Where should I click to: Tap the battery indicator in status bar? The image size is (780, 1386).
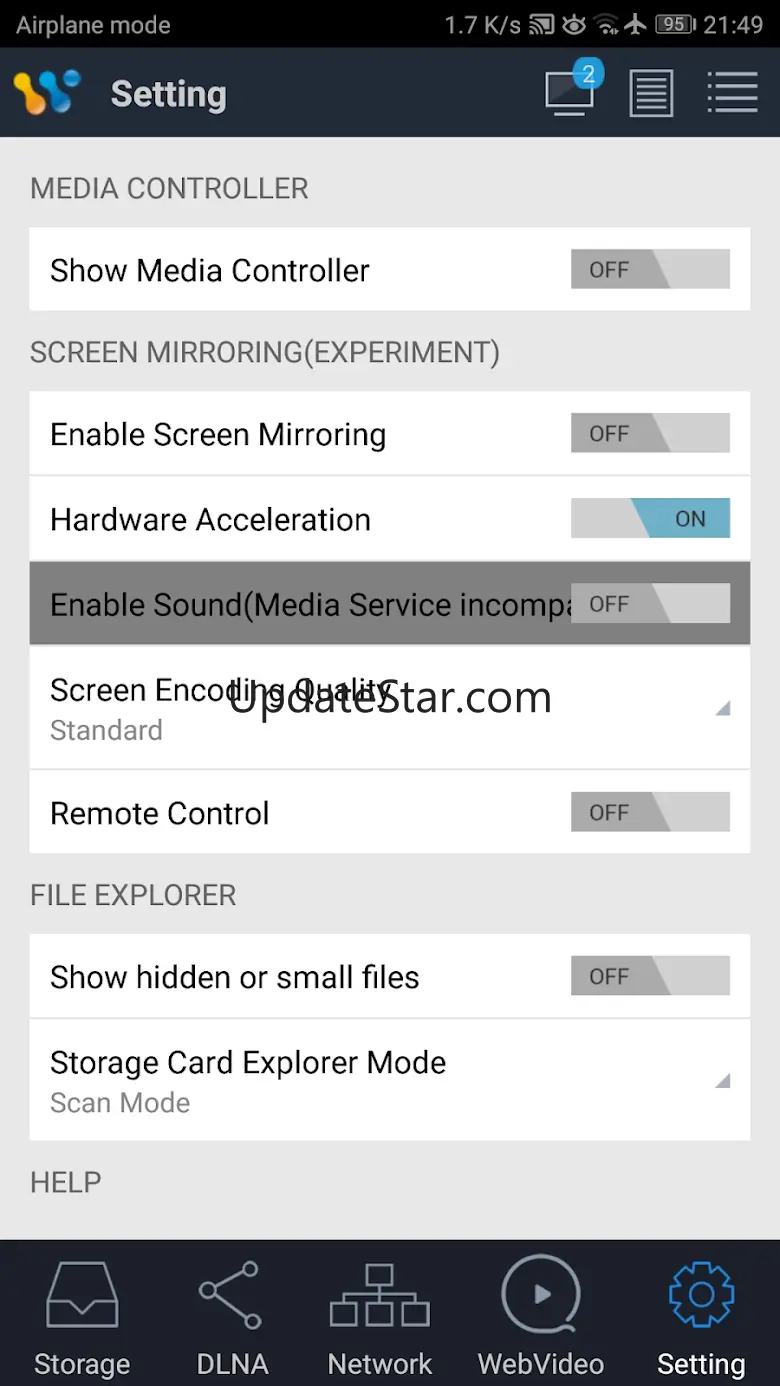675,24
